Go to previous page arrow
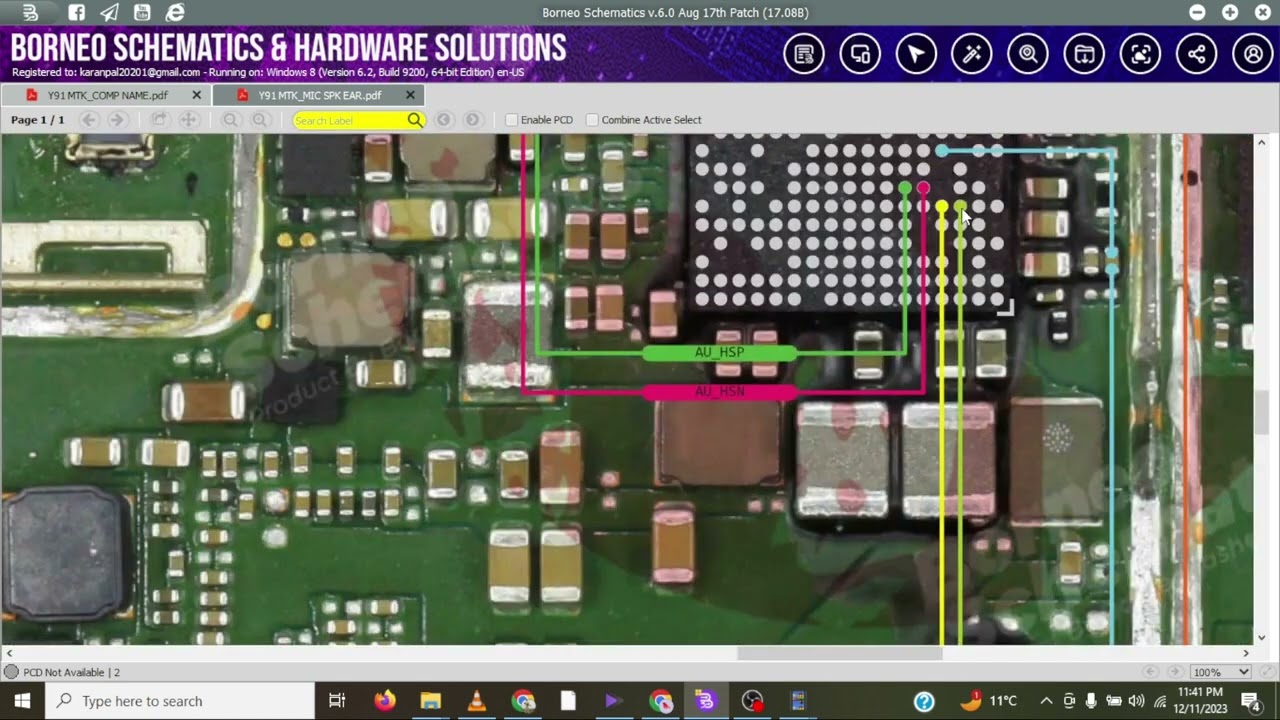1280x720 pixels. 89,120
